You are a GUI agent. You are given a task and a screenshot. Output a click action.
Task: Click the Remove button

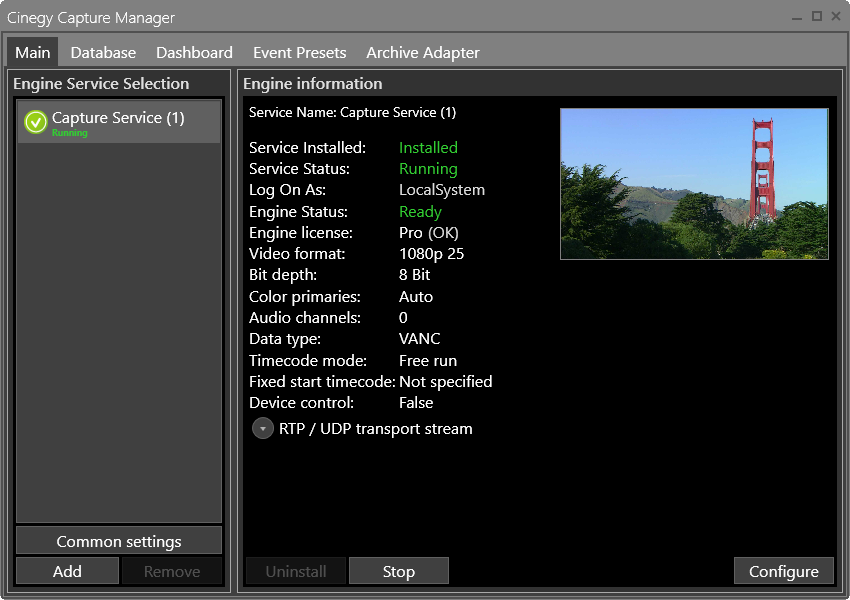pos(172,571)
